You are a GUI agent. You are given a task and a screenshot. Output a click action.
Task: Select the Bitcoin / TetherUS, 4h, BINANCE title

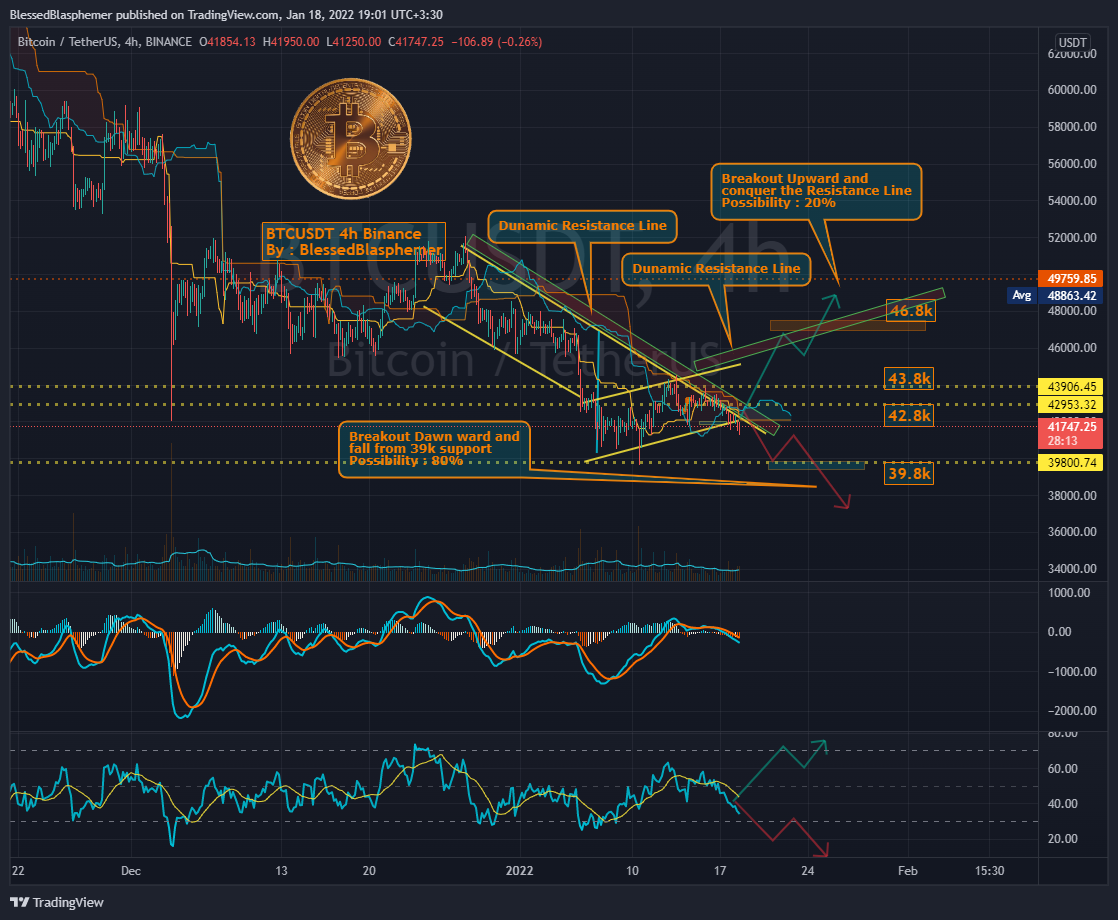pyautogui.click(x=105, y=42)
